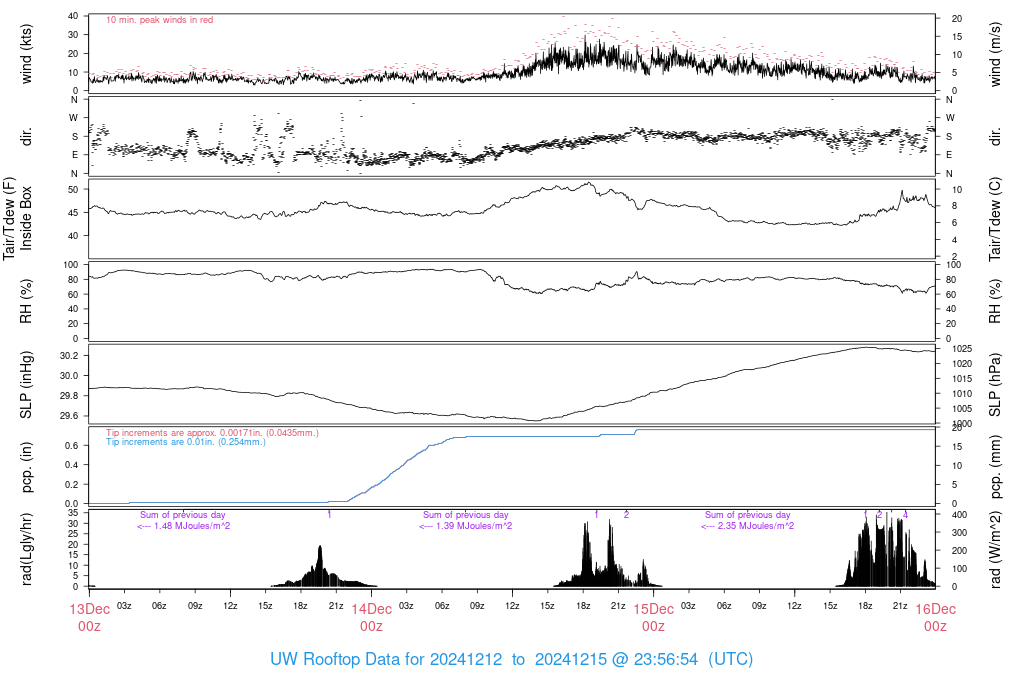The width and height of the screenshot is (1024, 700).
Task: Click the '30.2' inHg tick value
Action: [x=69, y=356]
